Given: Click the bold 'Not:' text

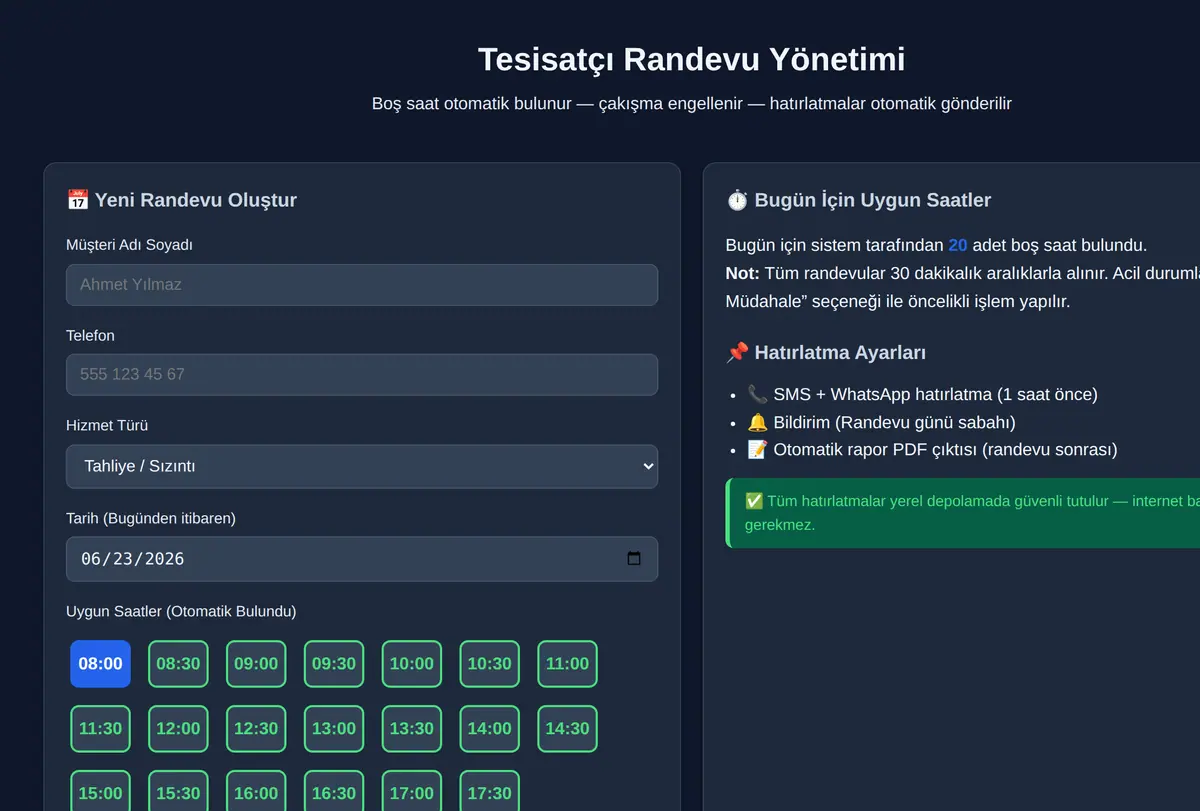Looking at the screenshot, I should point(743,273).
